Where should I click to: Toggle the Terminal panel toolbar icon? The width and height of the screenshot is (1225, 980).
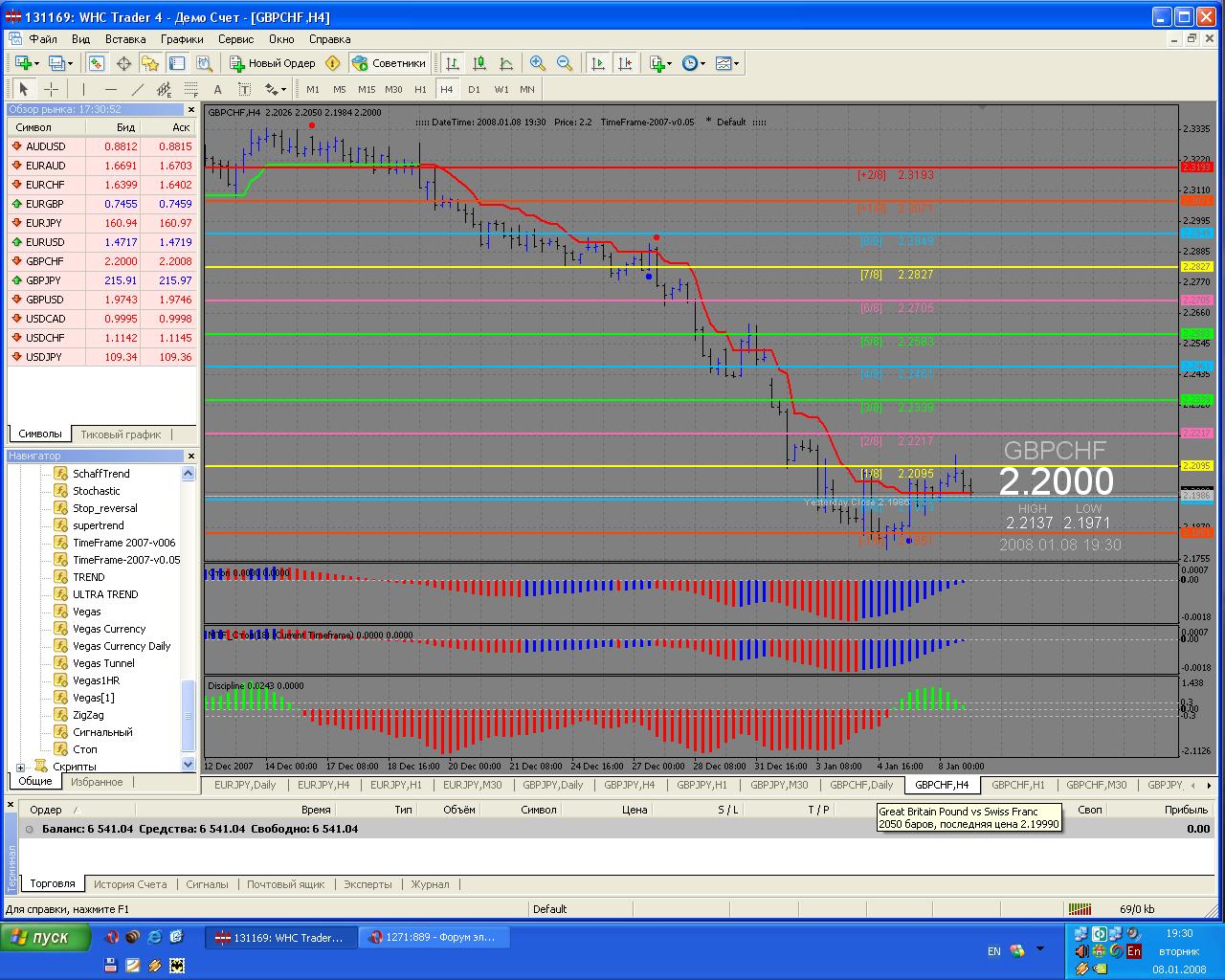(177, 63)
